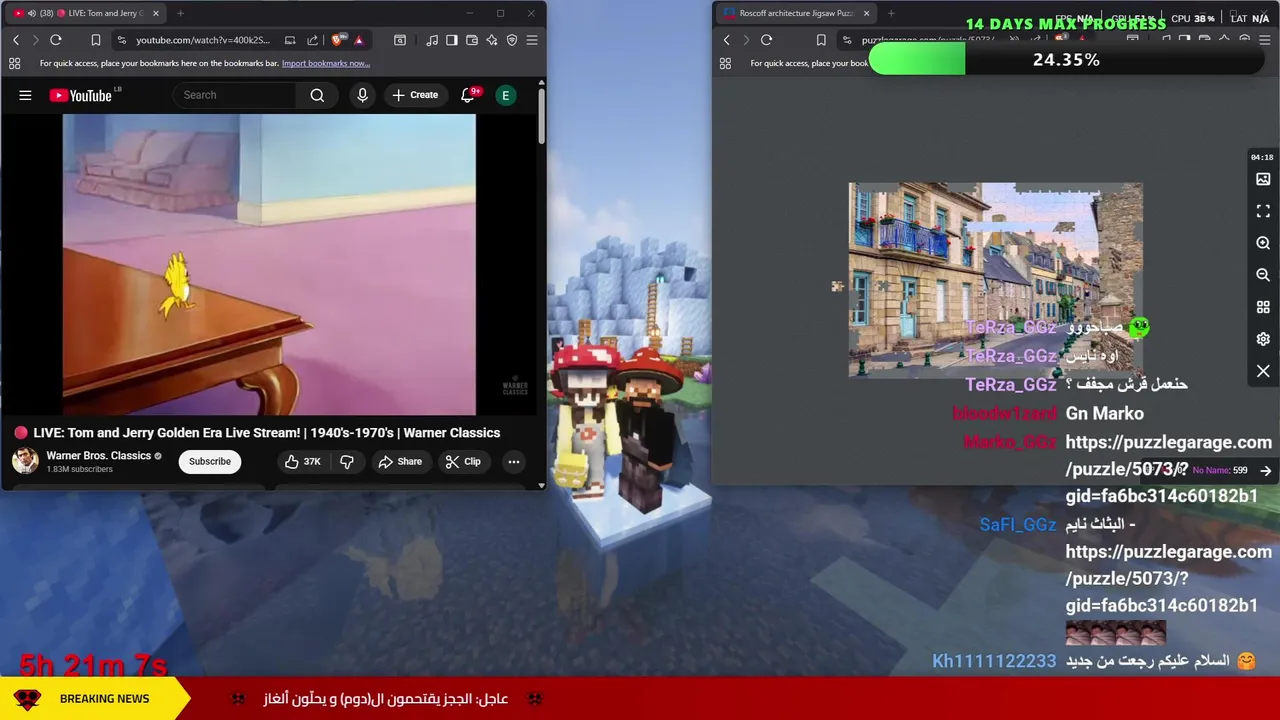Close the Roscoff architecture puzzle tab
The image size is (1280, 720).
point(866,13)
